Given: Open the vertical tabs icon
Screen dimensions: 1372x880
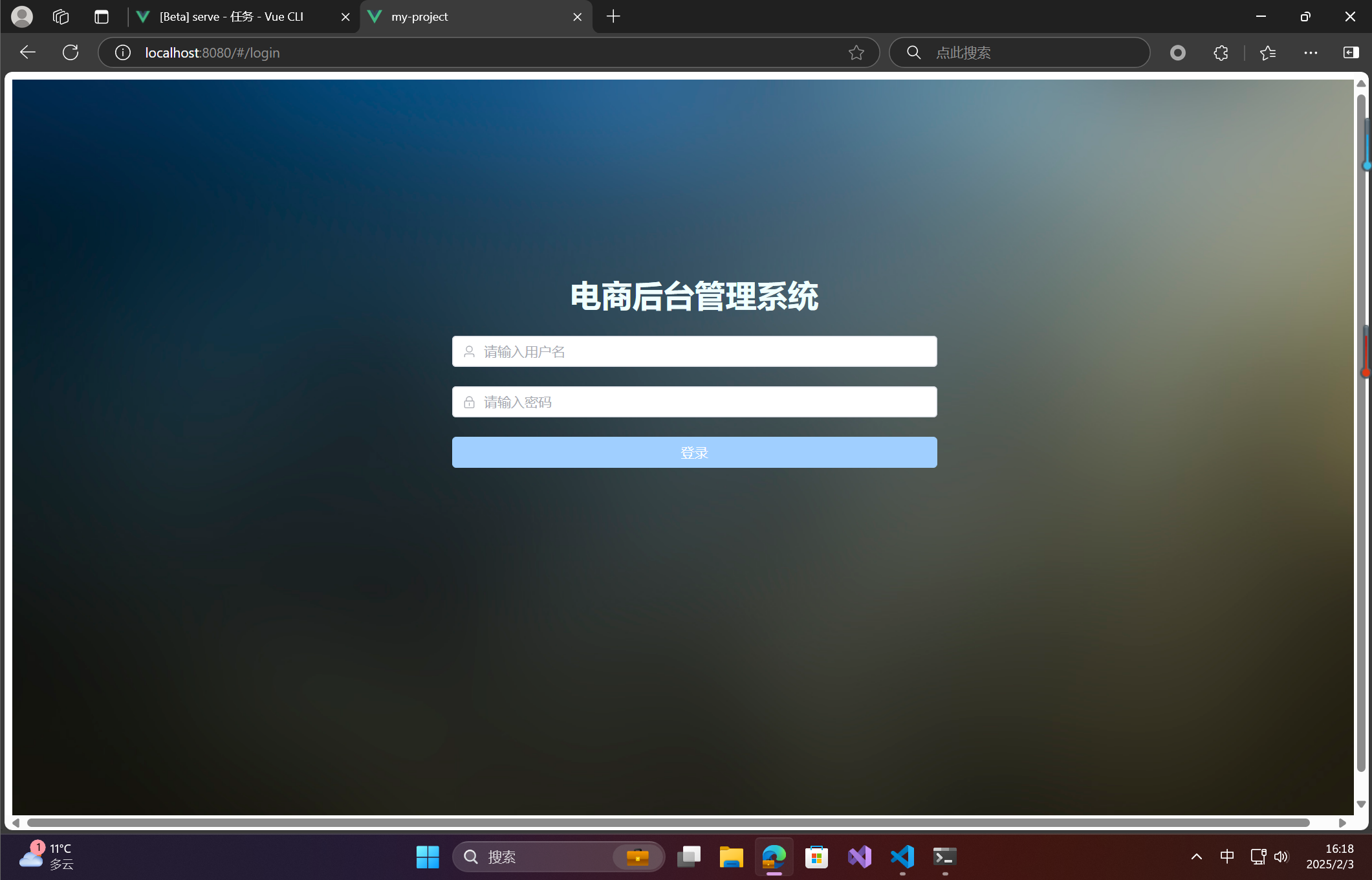Looking at the screenshot, I should (102, 16).
